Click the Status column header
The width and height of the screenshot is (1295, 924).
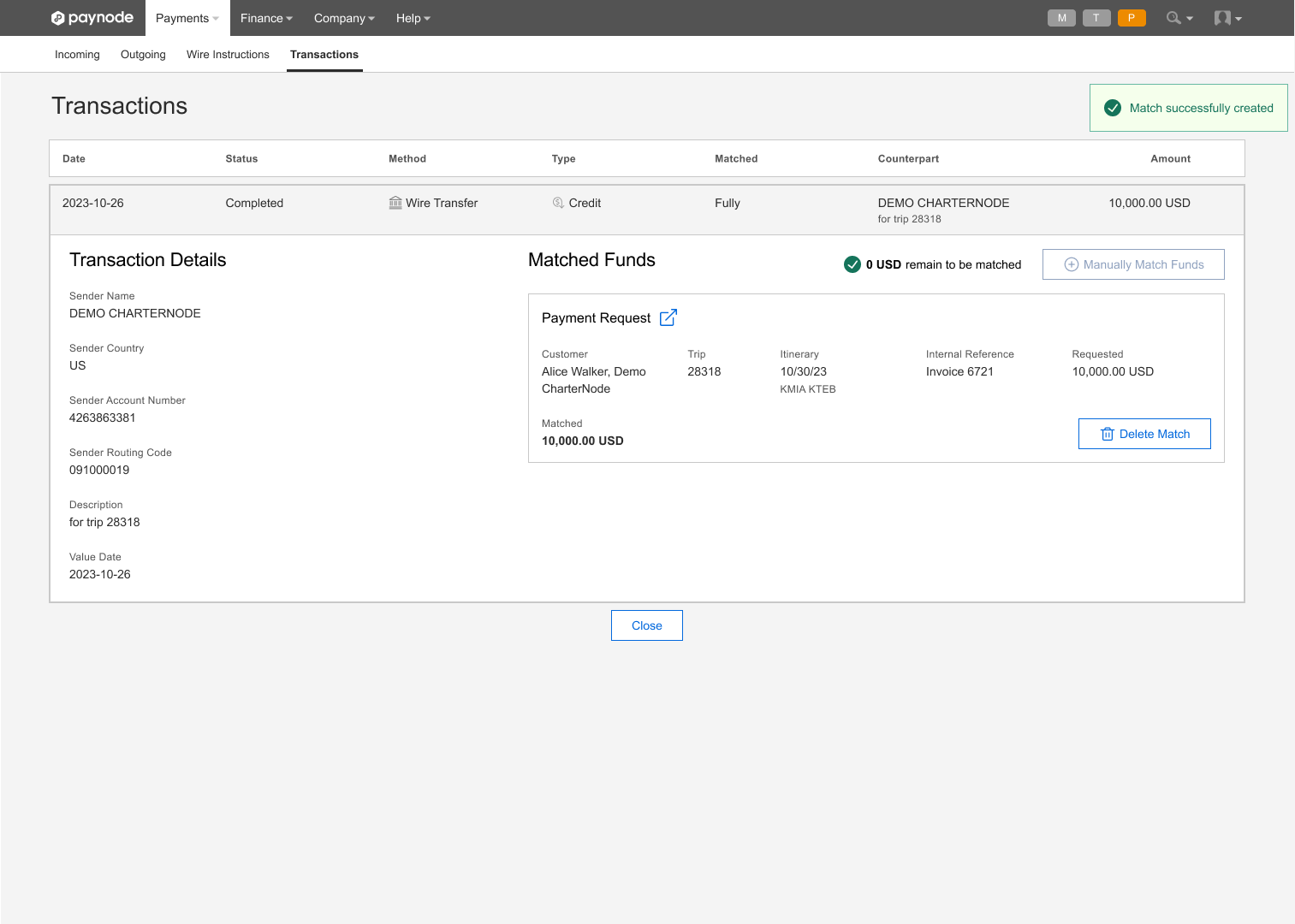(x=241, y=158)
